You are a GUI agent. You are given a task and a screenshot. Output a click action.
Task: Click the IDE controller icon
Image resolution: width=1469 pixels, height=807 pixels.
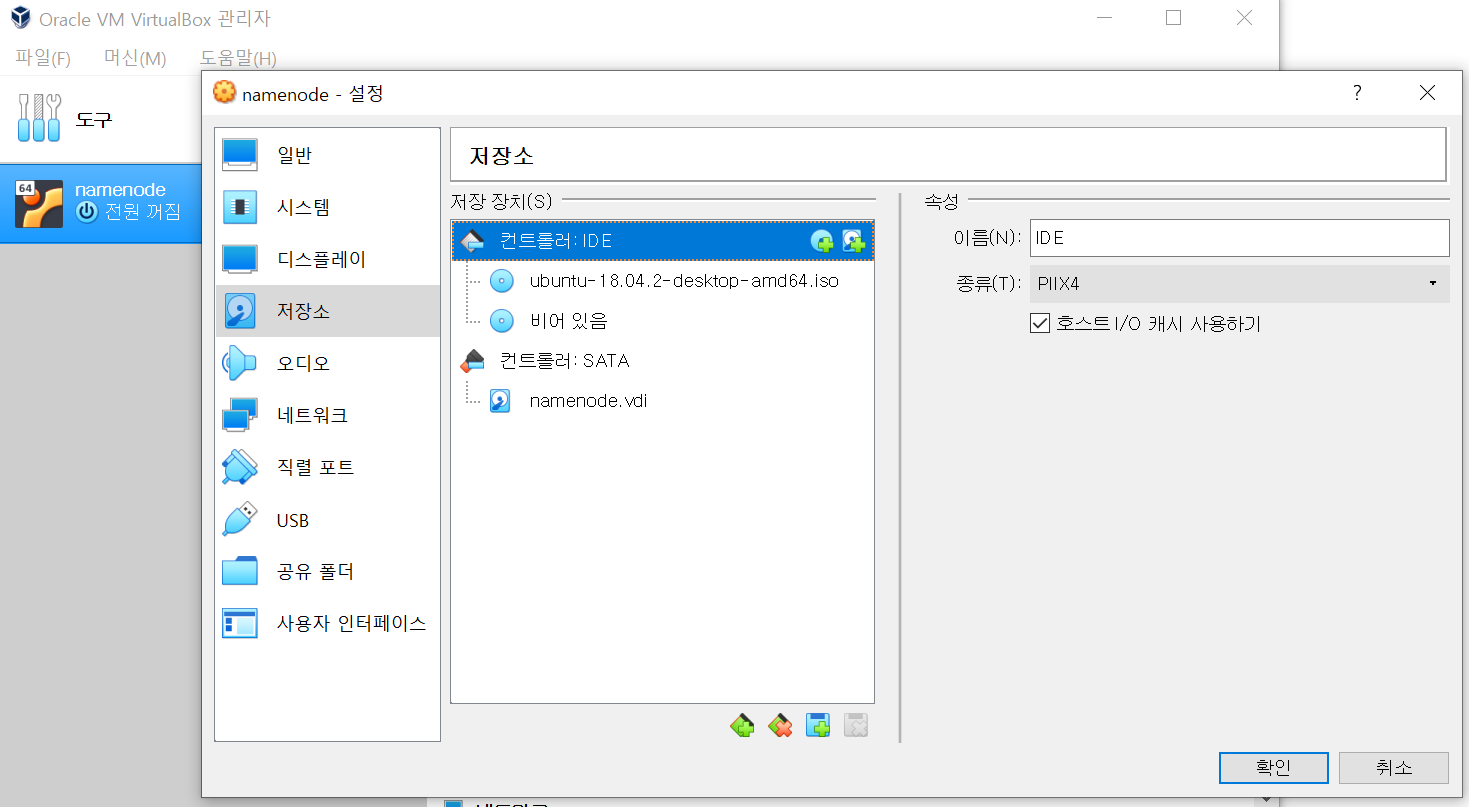(472, 241)
